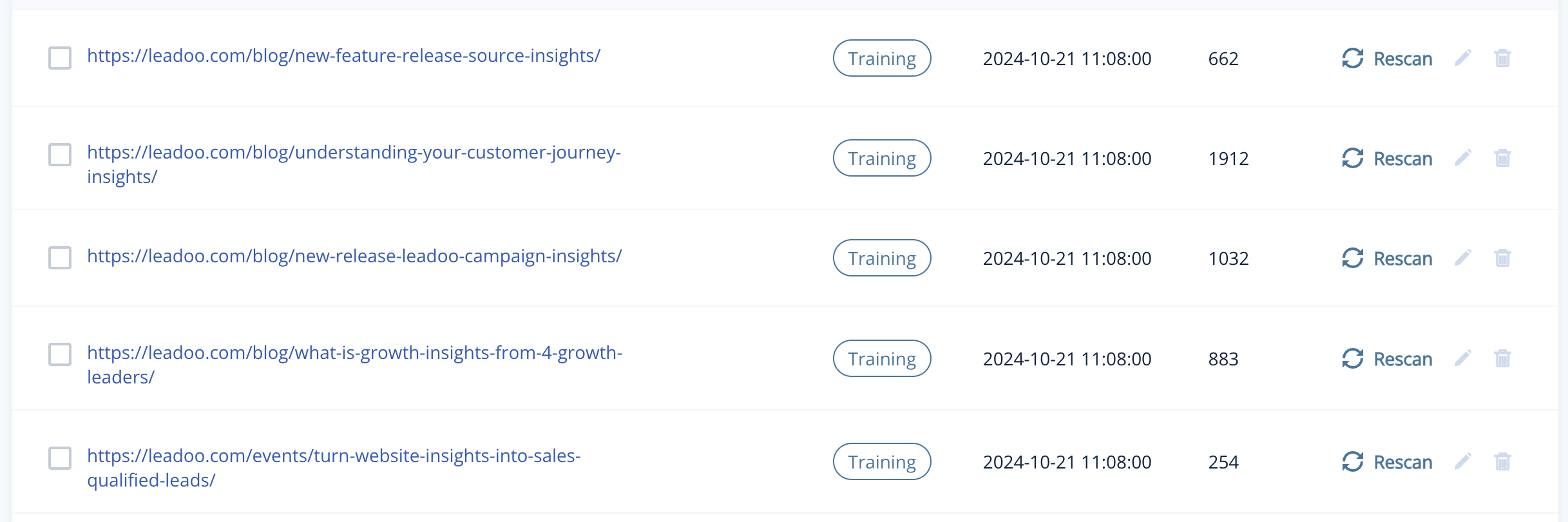
Task: Click the edit pencil icon for understanding-your-customer-journey-insights
Action: (x=1463, y=158)
